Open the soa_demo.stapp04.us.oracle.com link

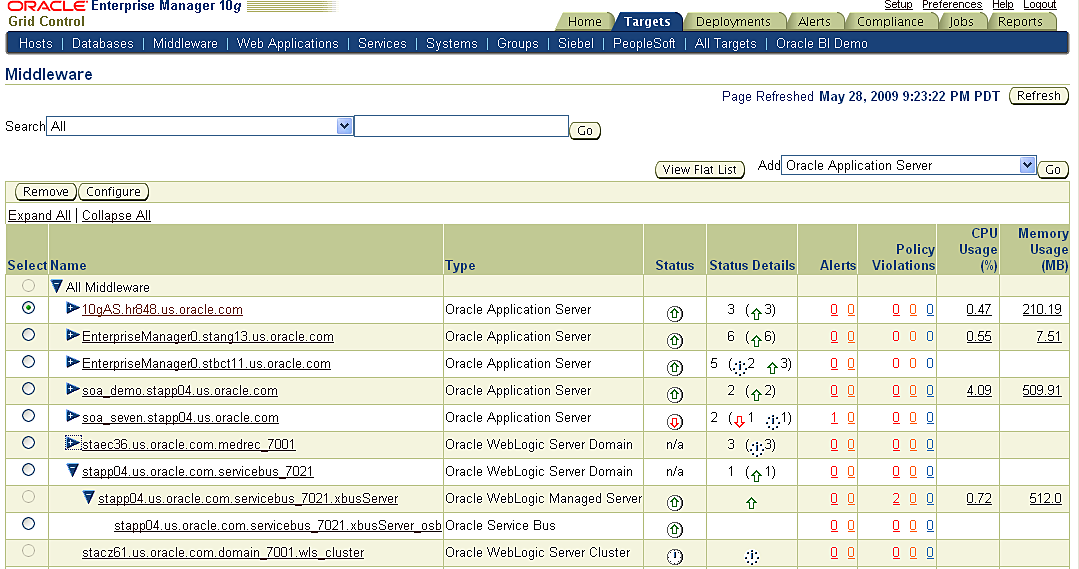[x=180, y=391]
